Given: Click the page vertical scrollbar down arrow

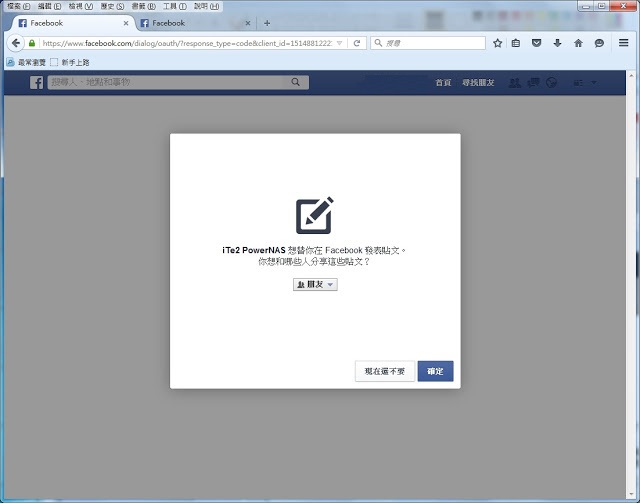Looking at the screenshot, I should point(631,496).
